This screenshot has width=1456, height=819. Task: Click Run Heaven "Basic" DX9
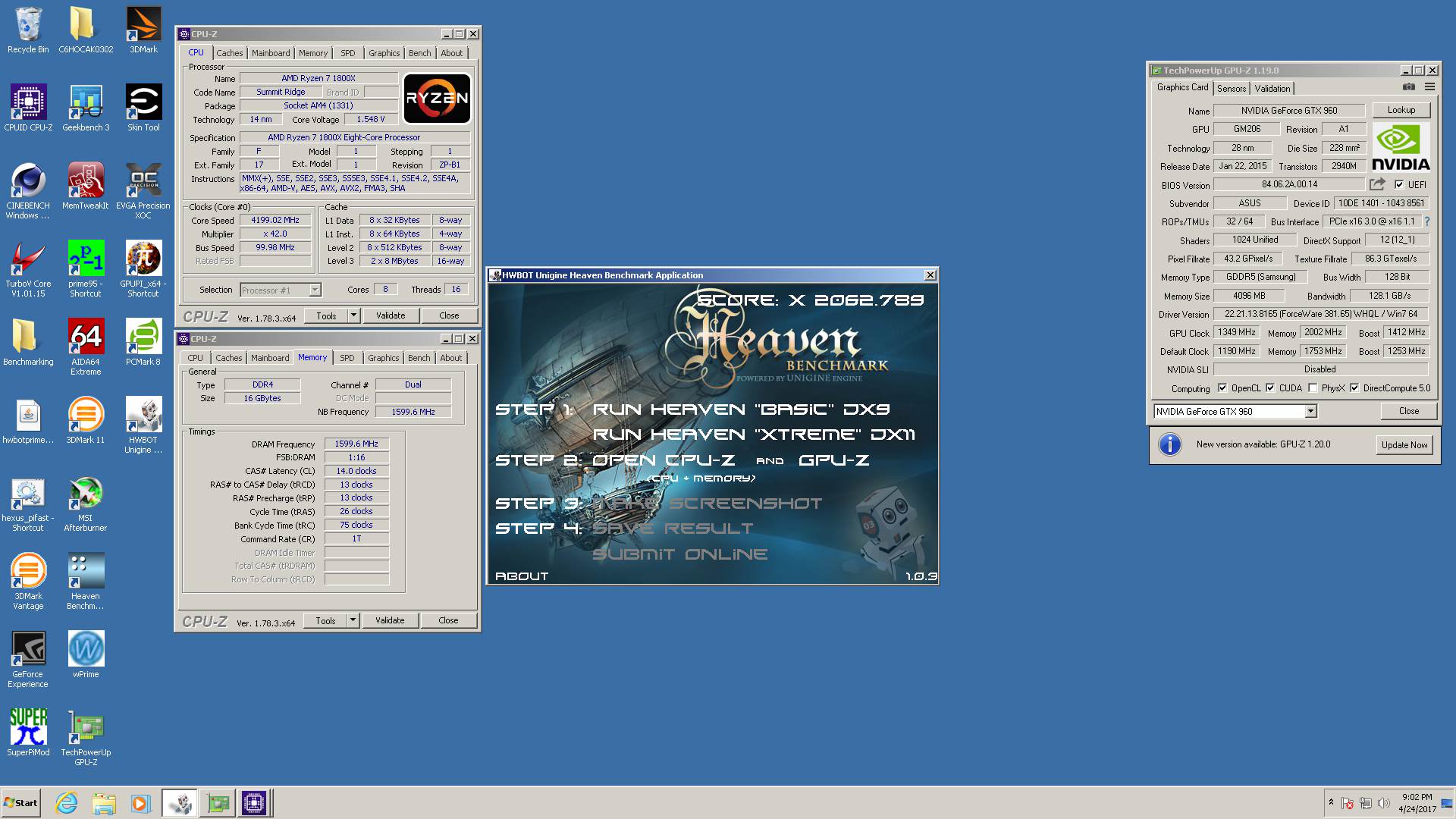(x=742, y=409)
